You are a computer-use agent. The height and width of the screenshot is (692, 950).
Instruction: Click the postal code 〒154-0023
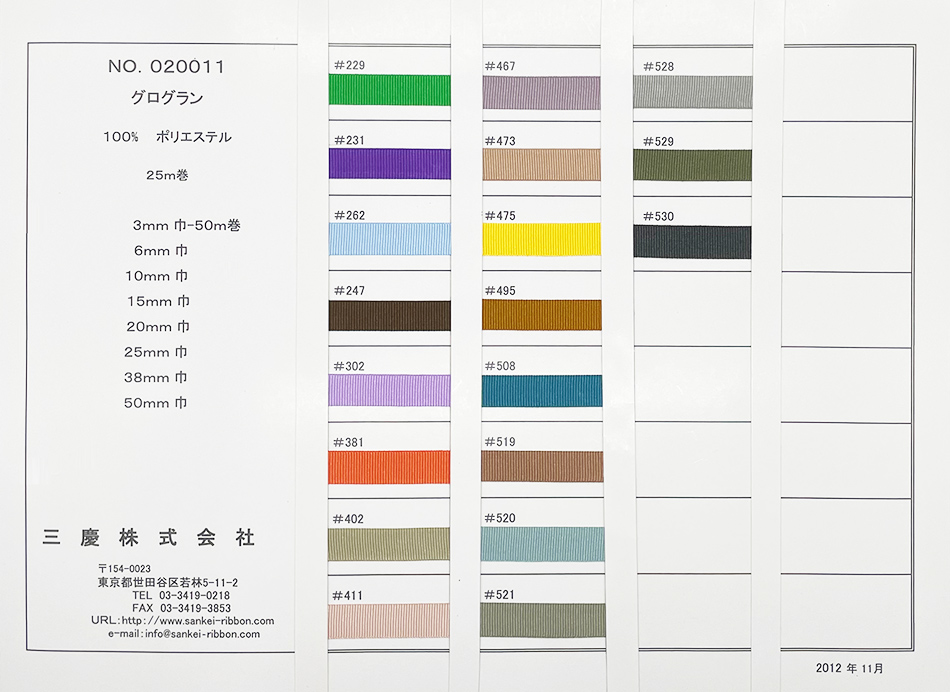click(x=125, y=569)
